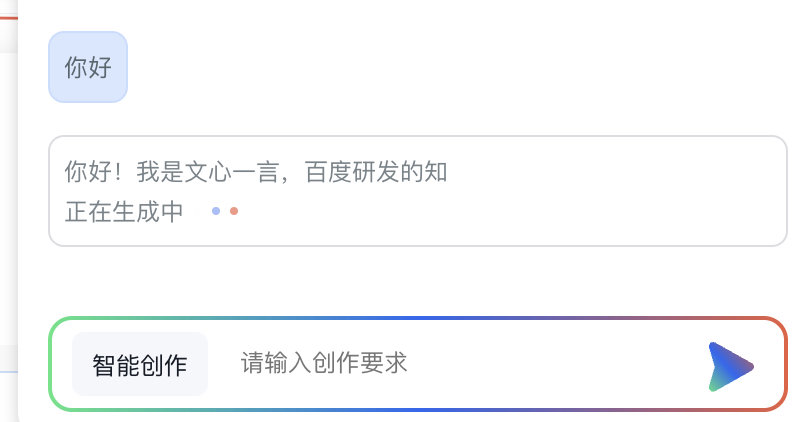
Task: Click the blue loading dot indicator
Action: pos(216,211)
